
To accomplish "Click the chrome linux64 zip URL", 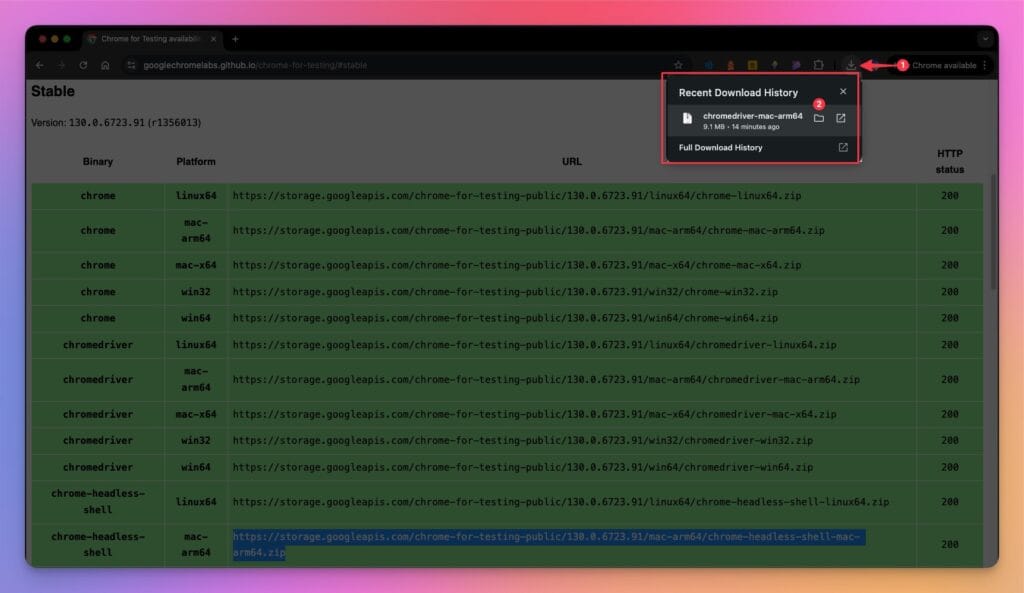I will point(517,196).
